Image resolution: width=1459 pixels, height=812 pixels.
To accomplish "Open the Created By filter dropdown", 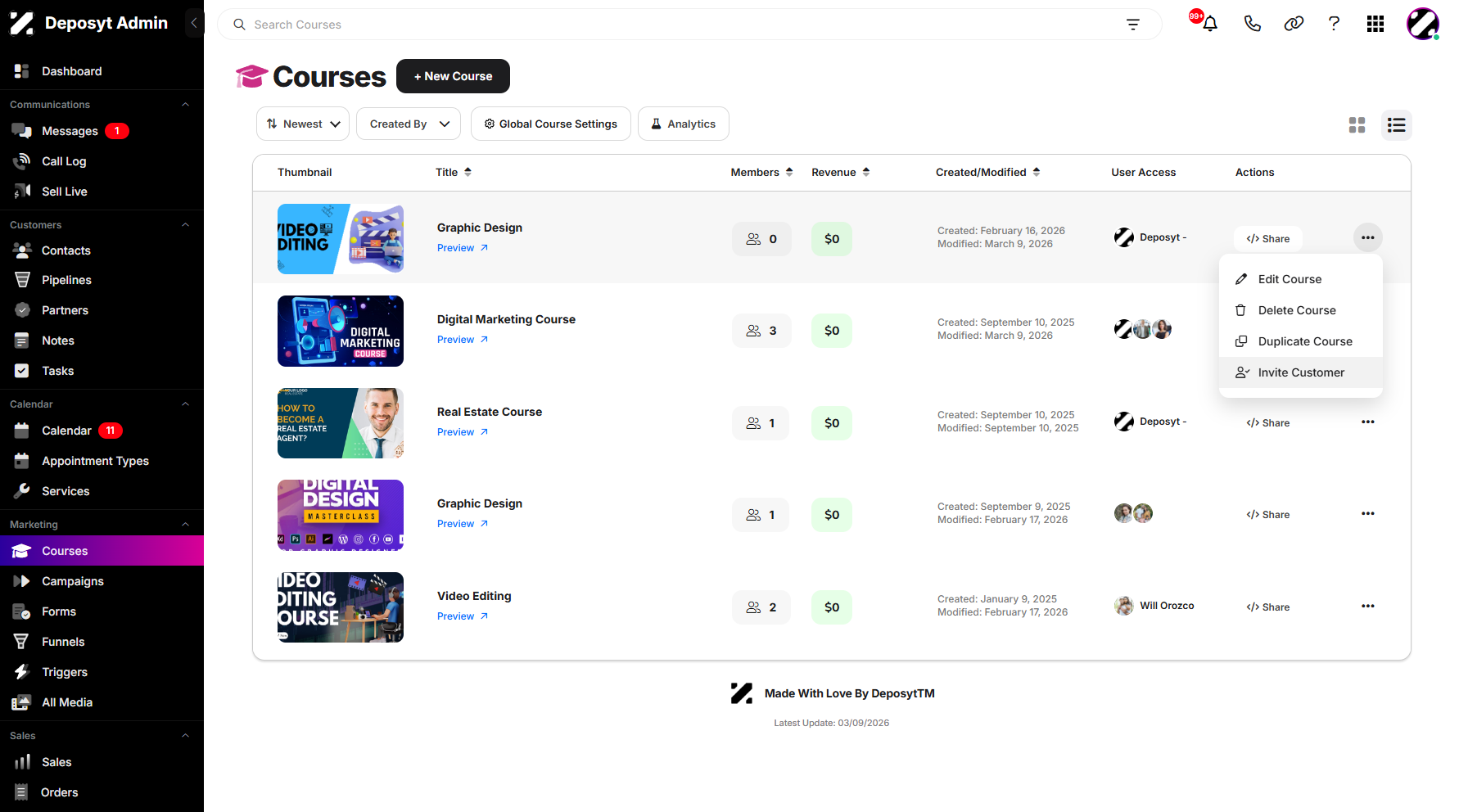I will tap(409, 124).
